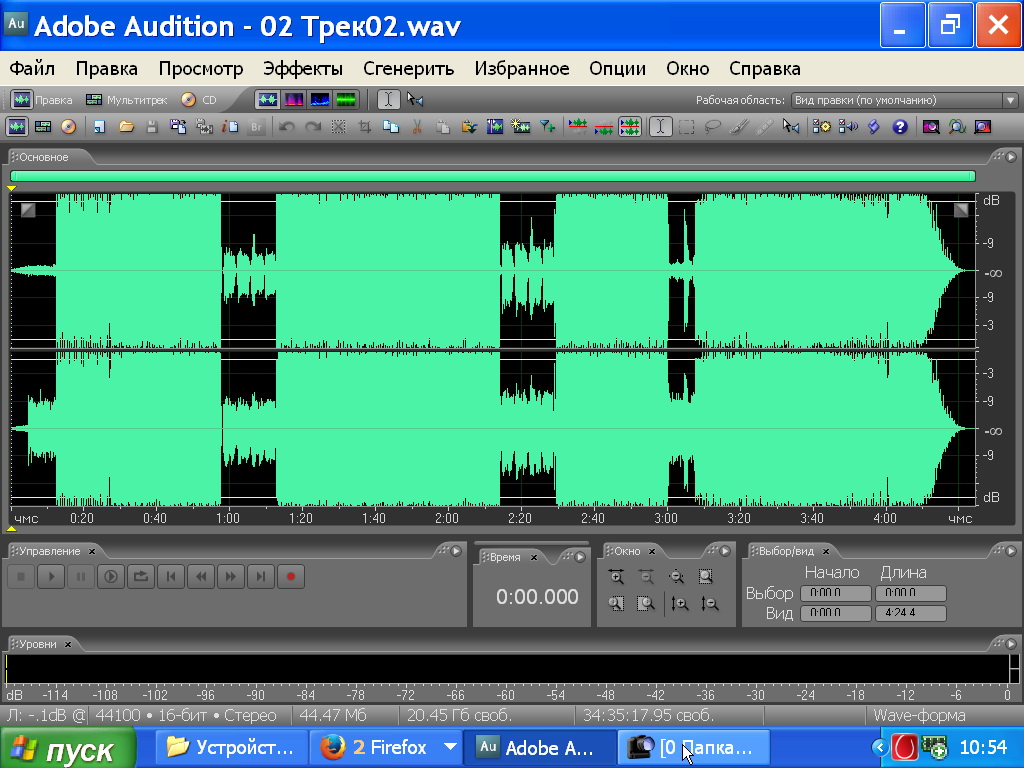This screenshot has width=1024, height=768.
Task: Click the save floppy disk icon
Action: click(152, 127)
